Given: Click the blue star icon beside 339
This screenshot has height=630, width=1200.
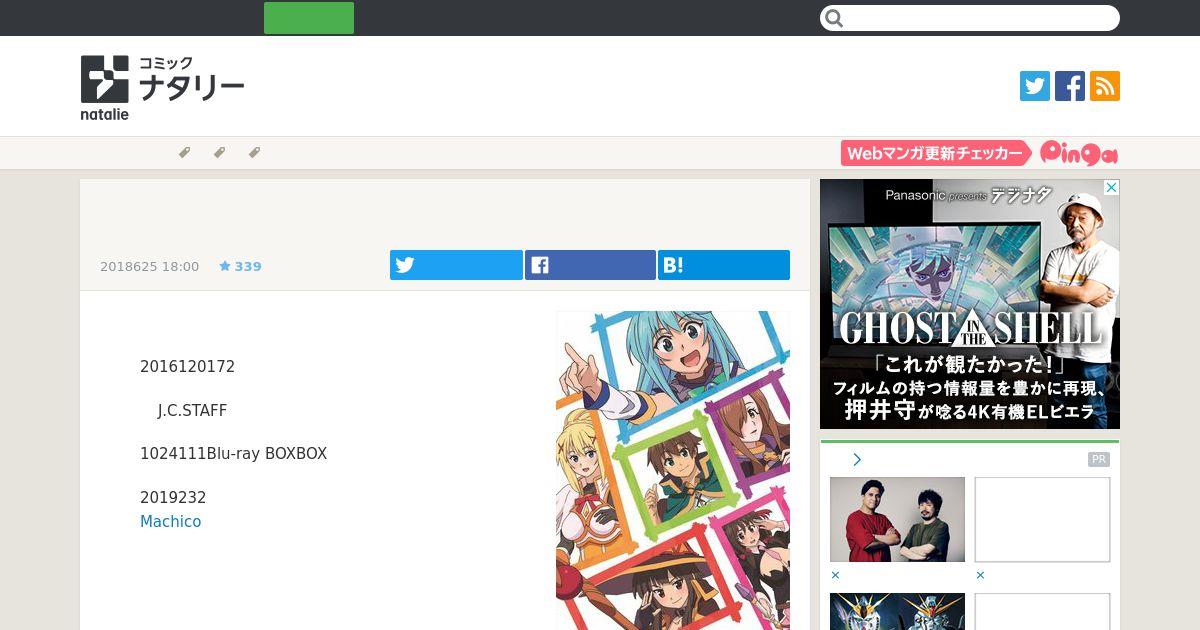Looking at the screenshot, I should click(225, 266).
